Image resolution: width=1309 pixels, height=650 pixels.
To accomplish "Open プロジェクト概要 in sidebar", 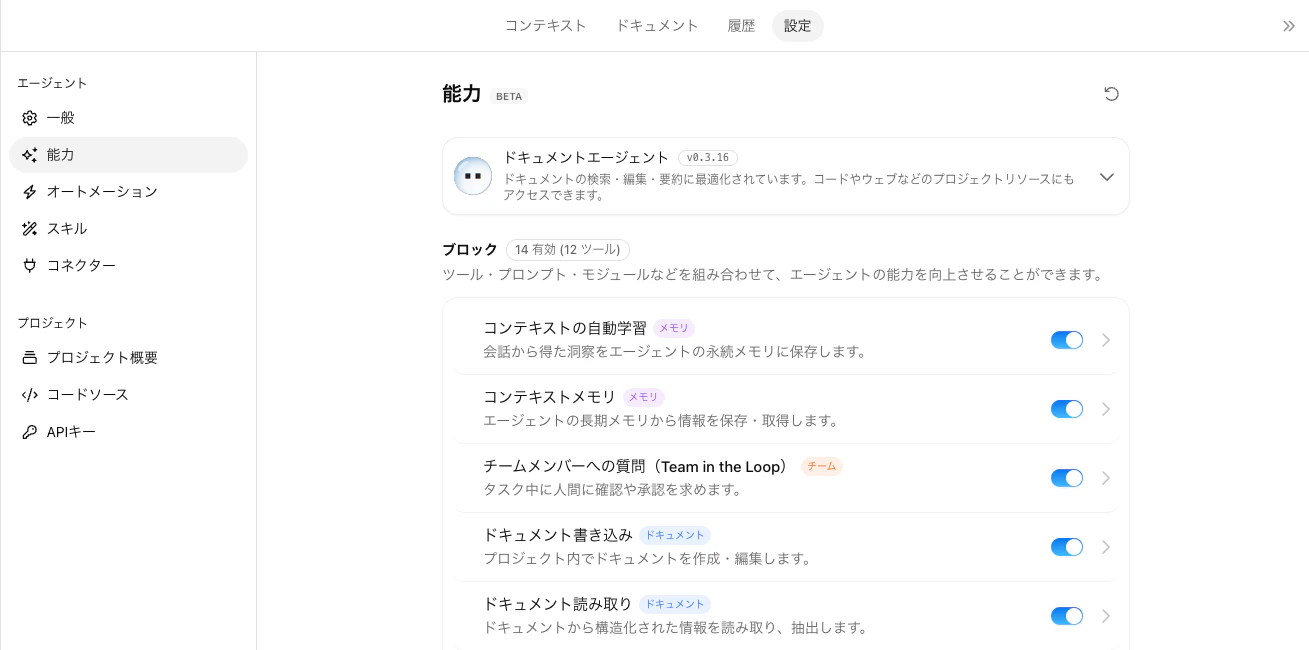I will pos(128,358).
